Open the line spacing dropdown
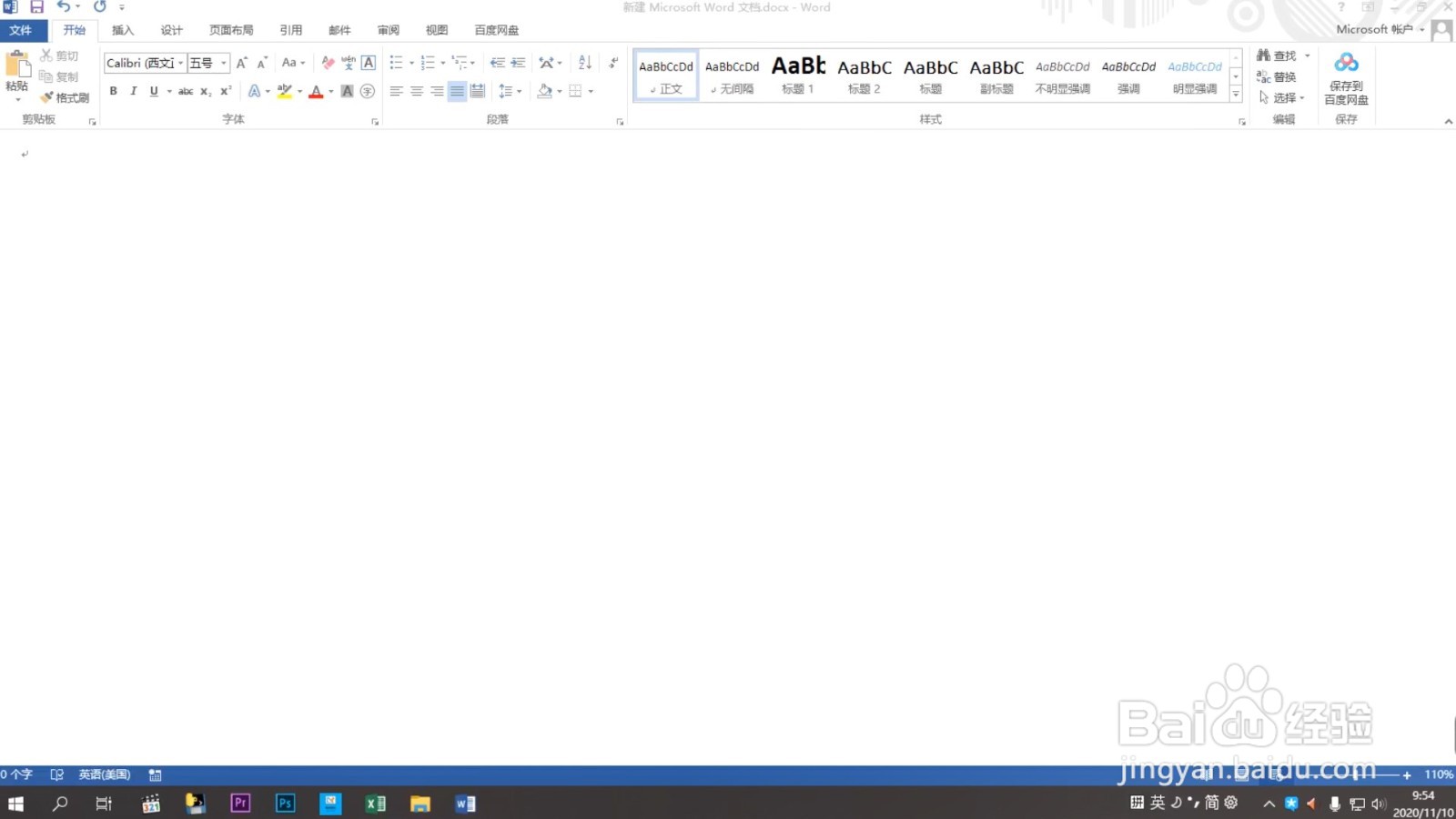 [510, 91]
